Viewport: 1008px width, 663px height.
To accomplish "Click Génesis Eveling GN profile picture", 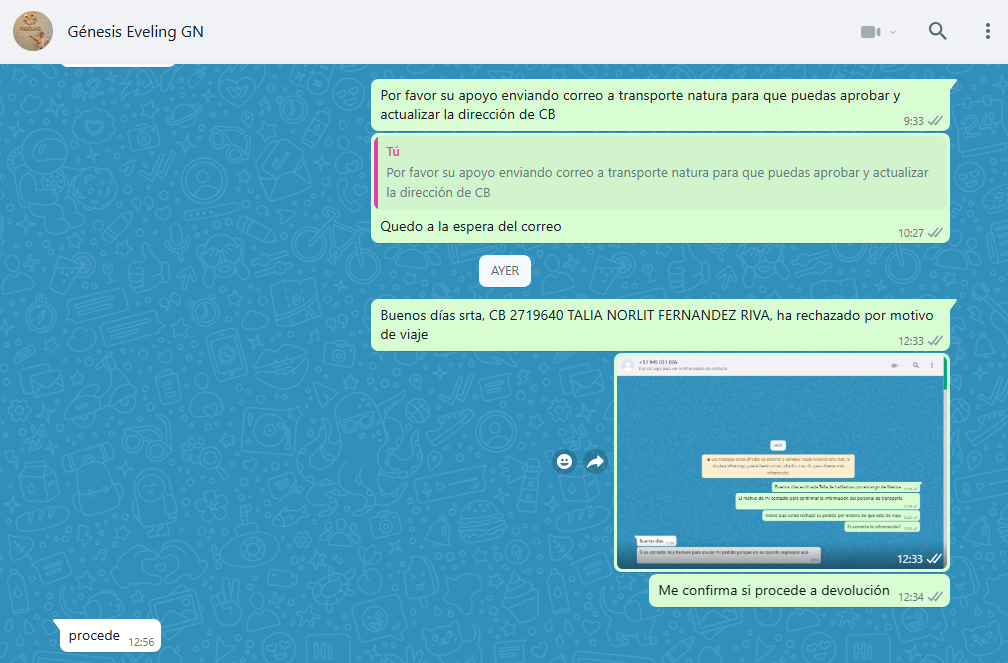I will pyautogui.click(x=33, y=31).
